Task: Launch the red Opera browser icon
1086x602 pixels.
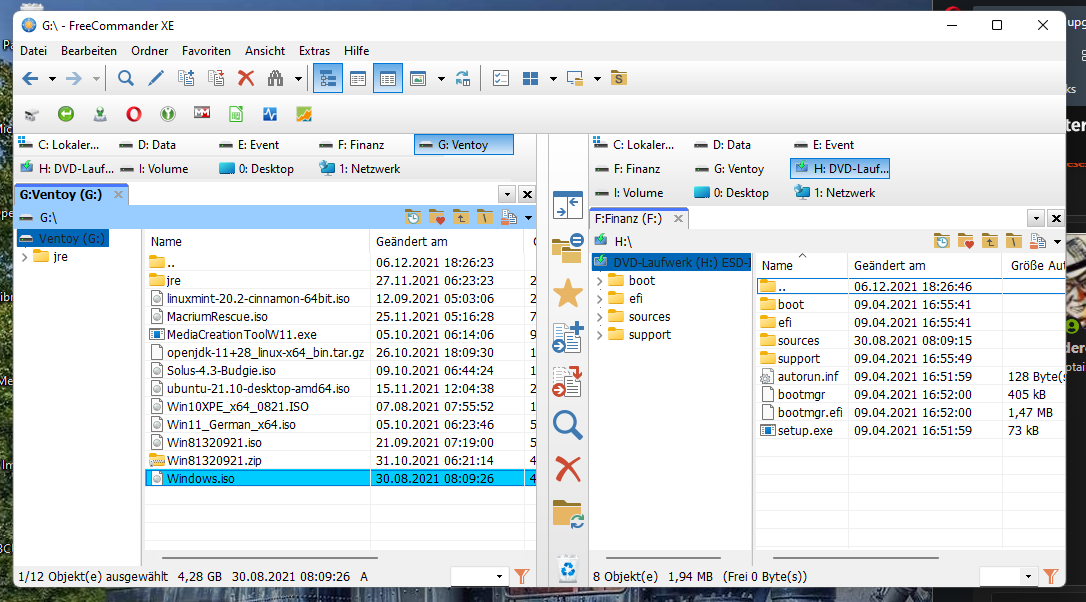Action: click(x=134, y=114)
